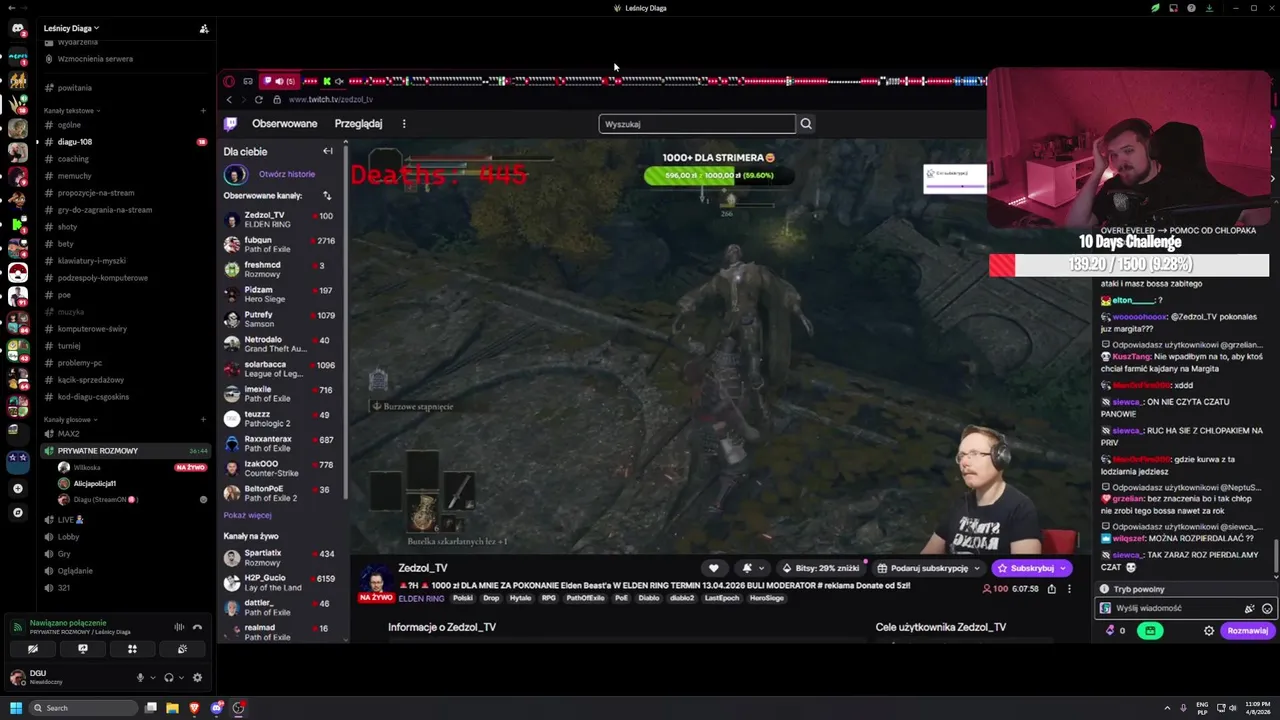
Task: Click Pokaż więcej under followed channels
Action: (x=247, y=515)
